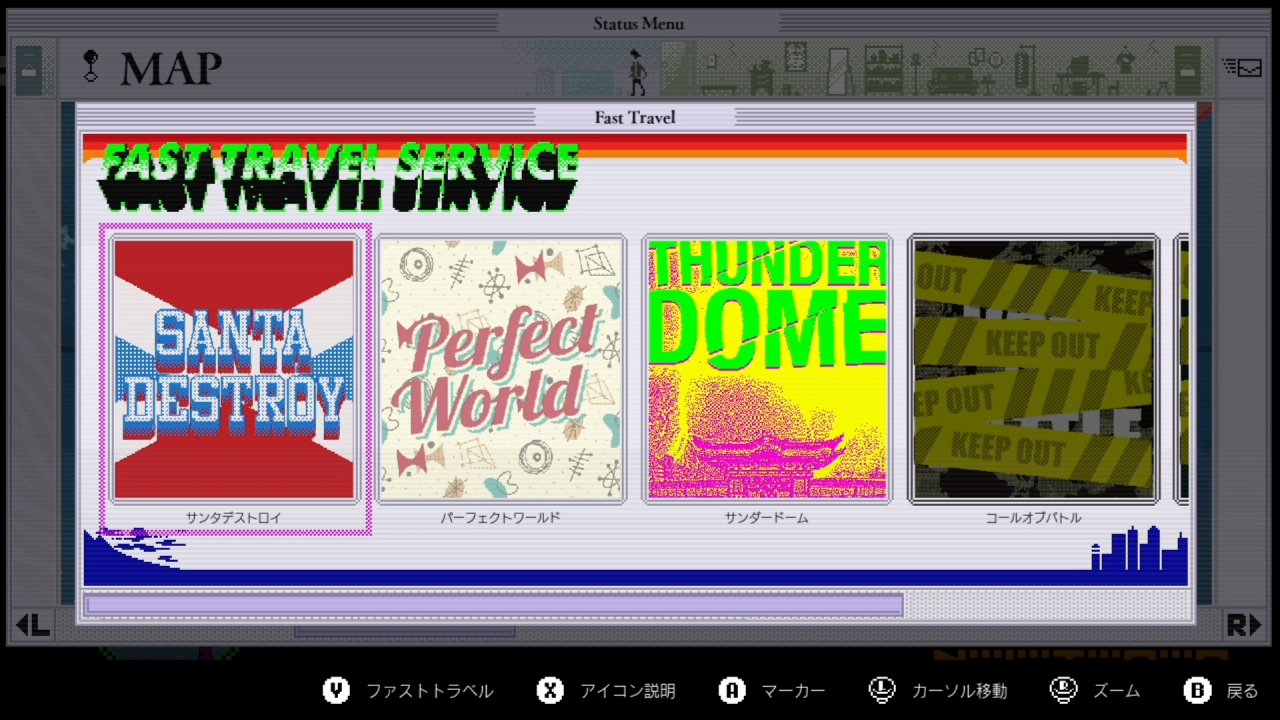This screenshot has height=720, width=1280.
Task: Click the サンダードーム label
Action: click(x=767, y=518)
